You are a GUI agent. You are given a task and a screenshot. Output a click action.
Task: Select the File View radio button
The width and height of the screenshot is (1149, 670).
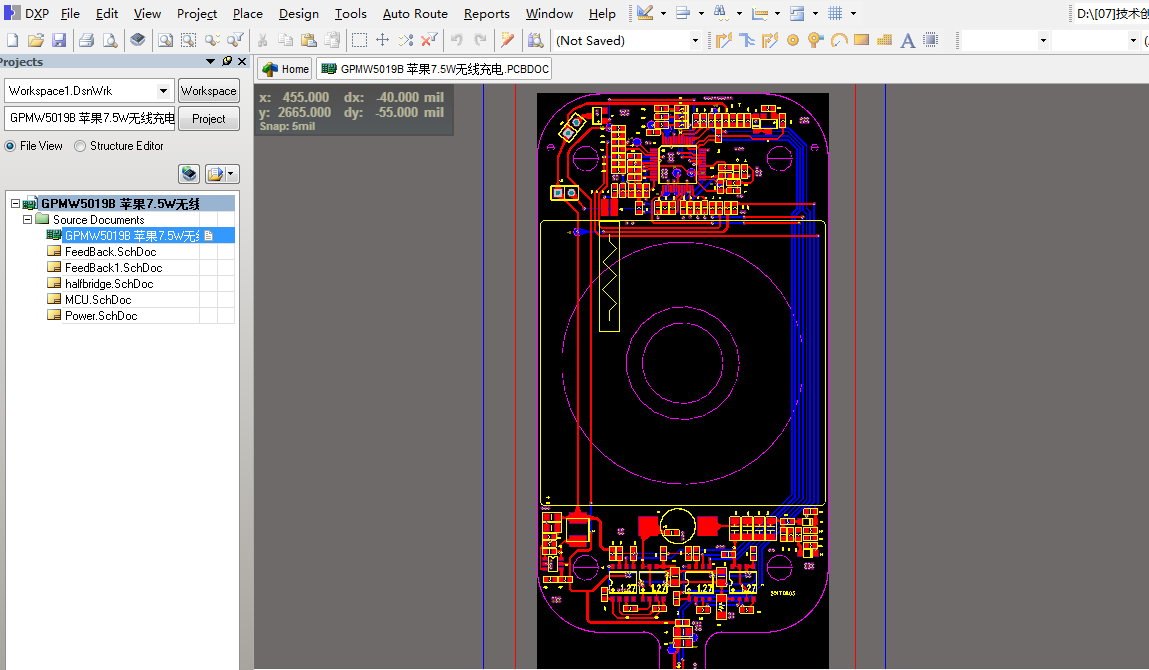coord(10,146)
